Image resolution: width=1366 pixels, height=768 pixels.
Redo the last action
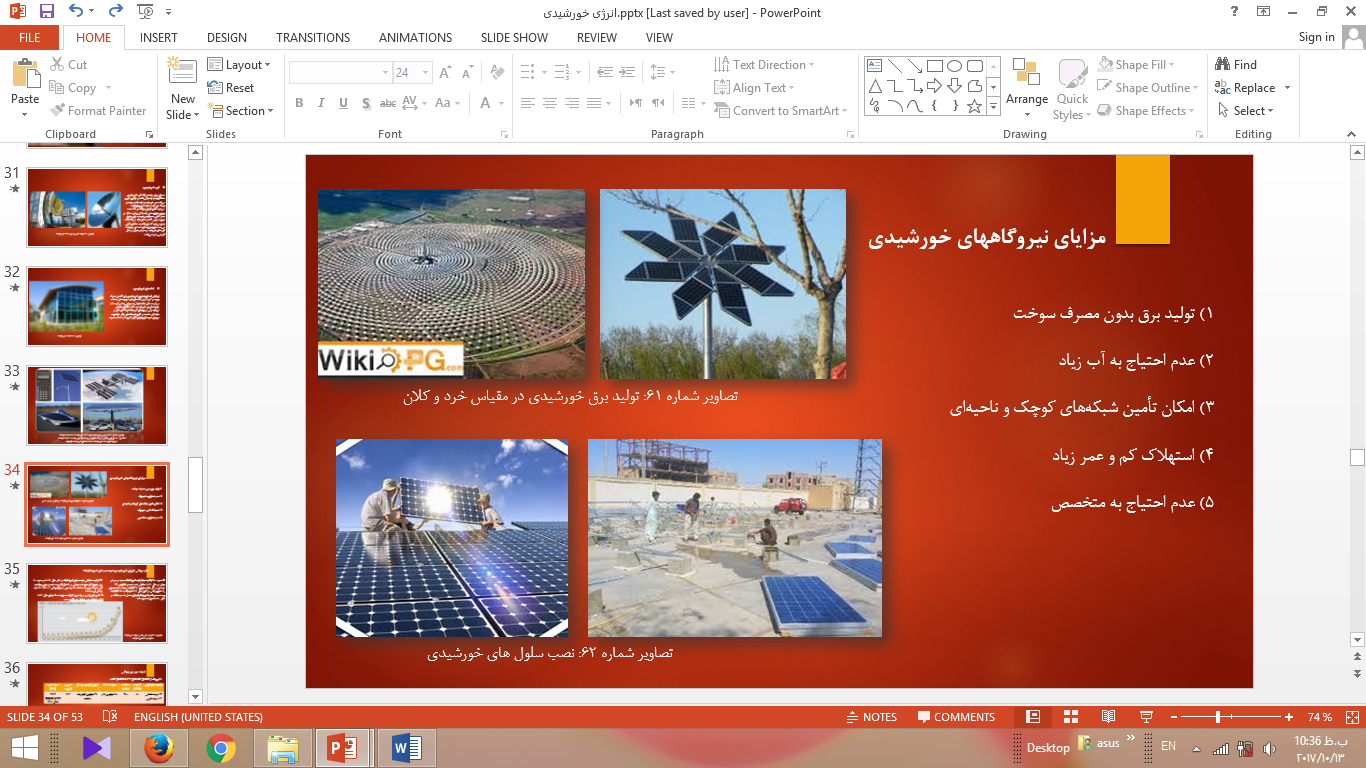pos(114,12)
